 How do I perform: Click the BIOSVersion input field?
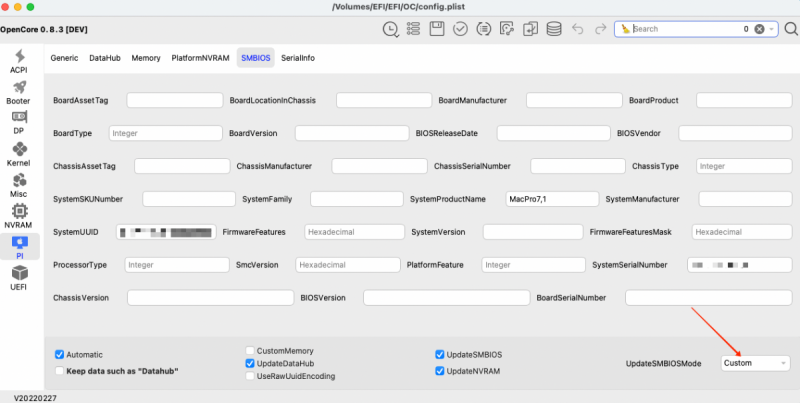click(x=446, y=298)
